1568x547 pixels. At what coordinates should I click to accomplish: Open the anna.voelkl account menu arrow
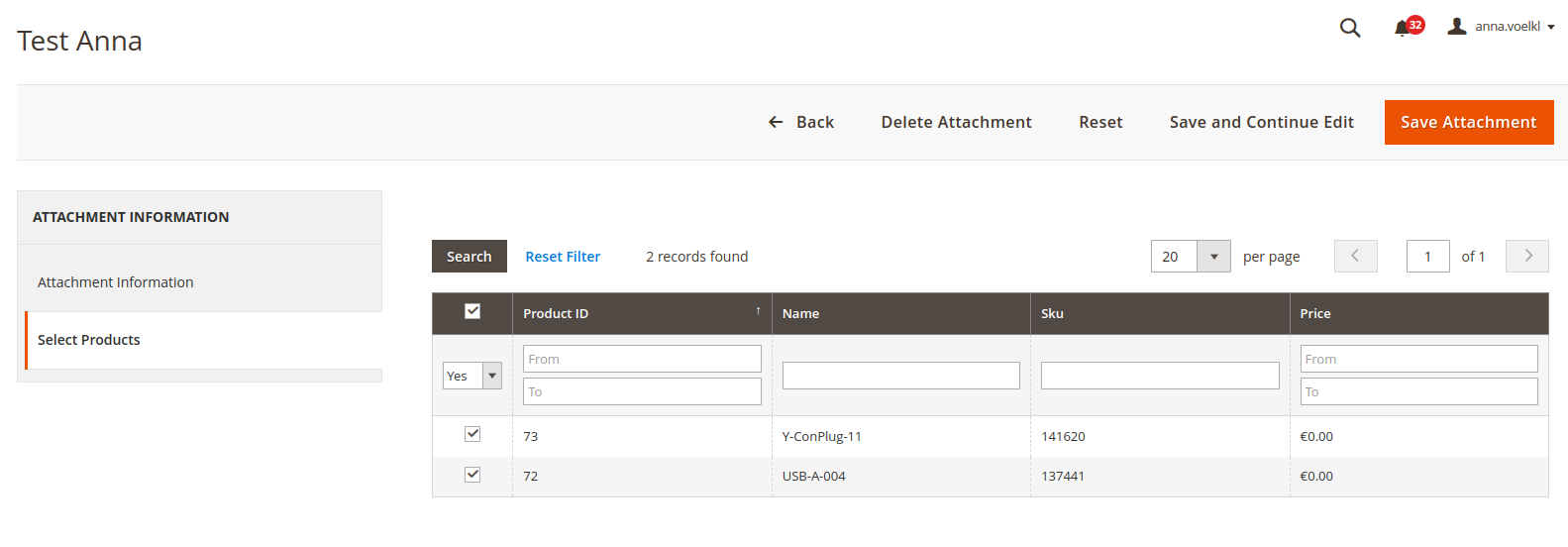tap(1551, 28)
